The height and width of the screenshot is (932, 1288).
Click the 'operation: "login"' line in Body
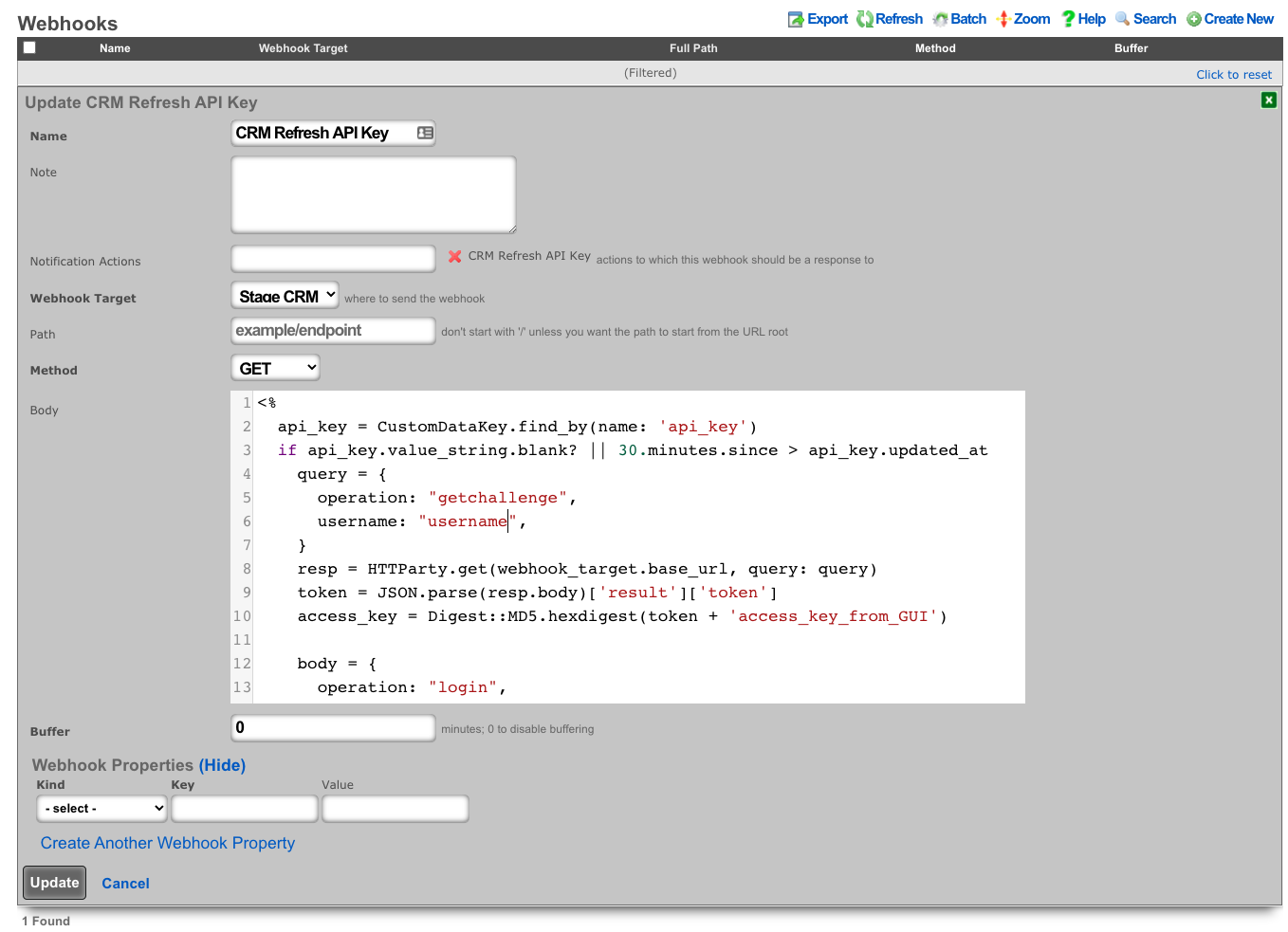pyautogui.click(x=412, y=687)
